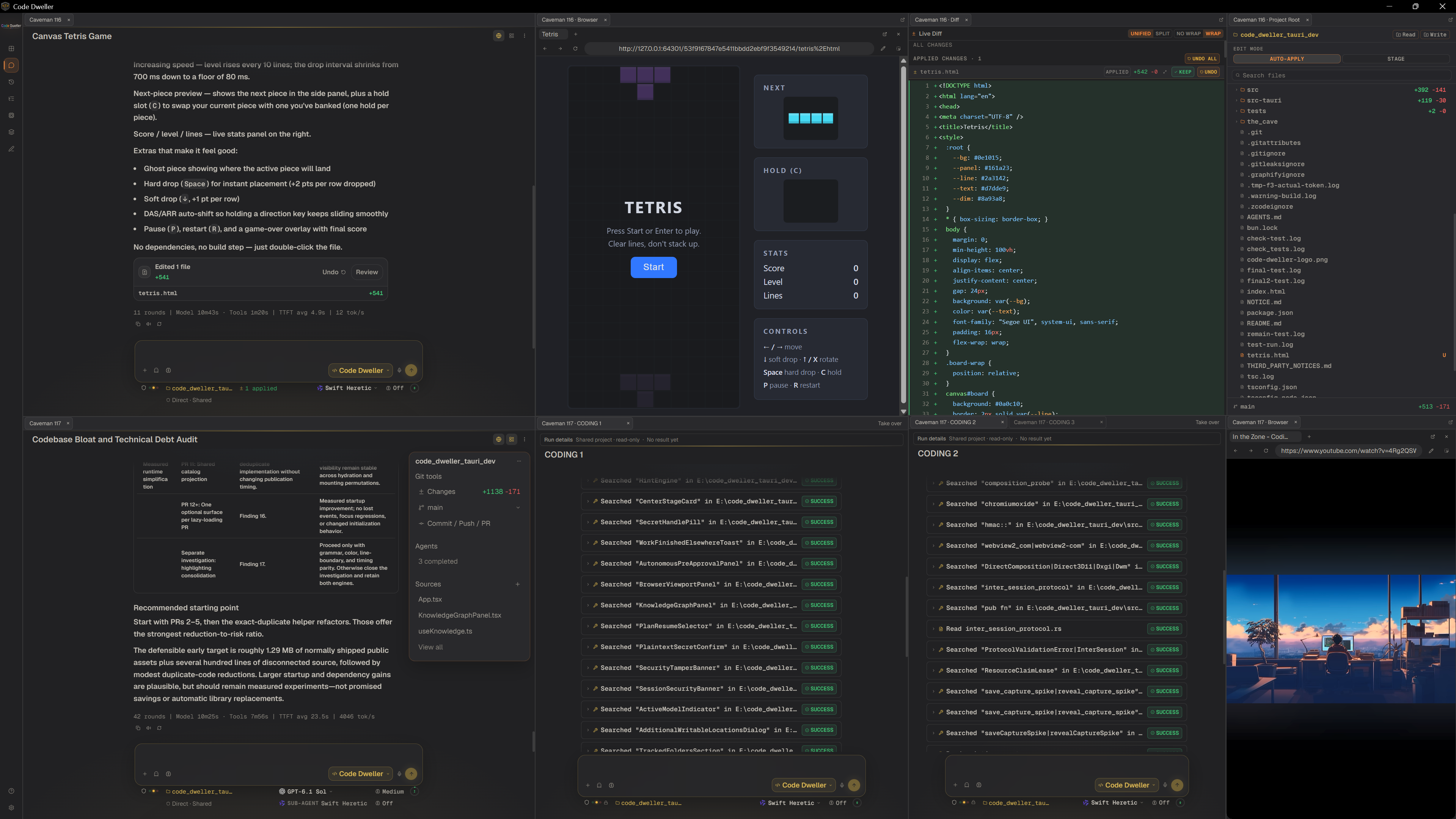The width and height of the screenshot is (1456, 819).
Task: Open the history icon in left sidebar
Action: (x=11, y=82)
